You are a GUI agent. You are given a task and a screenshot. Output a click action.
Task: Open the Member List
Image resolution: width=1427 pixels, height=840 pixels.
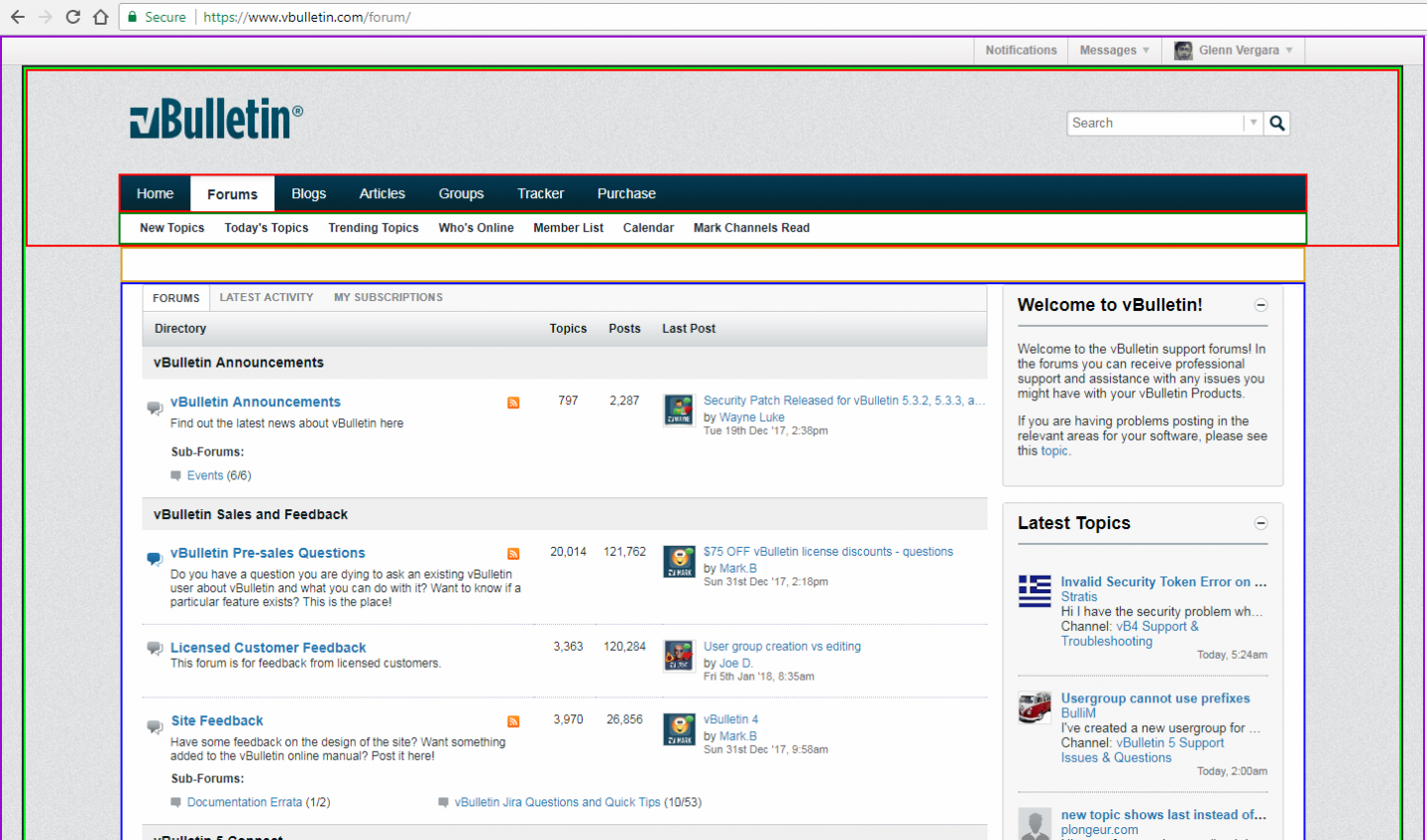[569, 228]
